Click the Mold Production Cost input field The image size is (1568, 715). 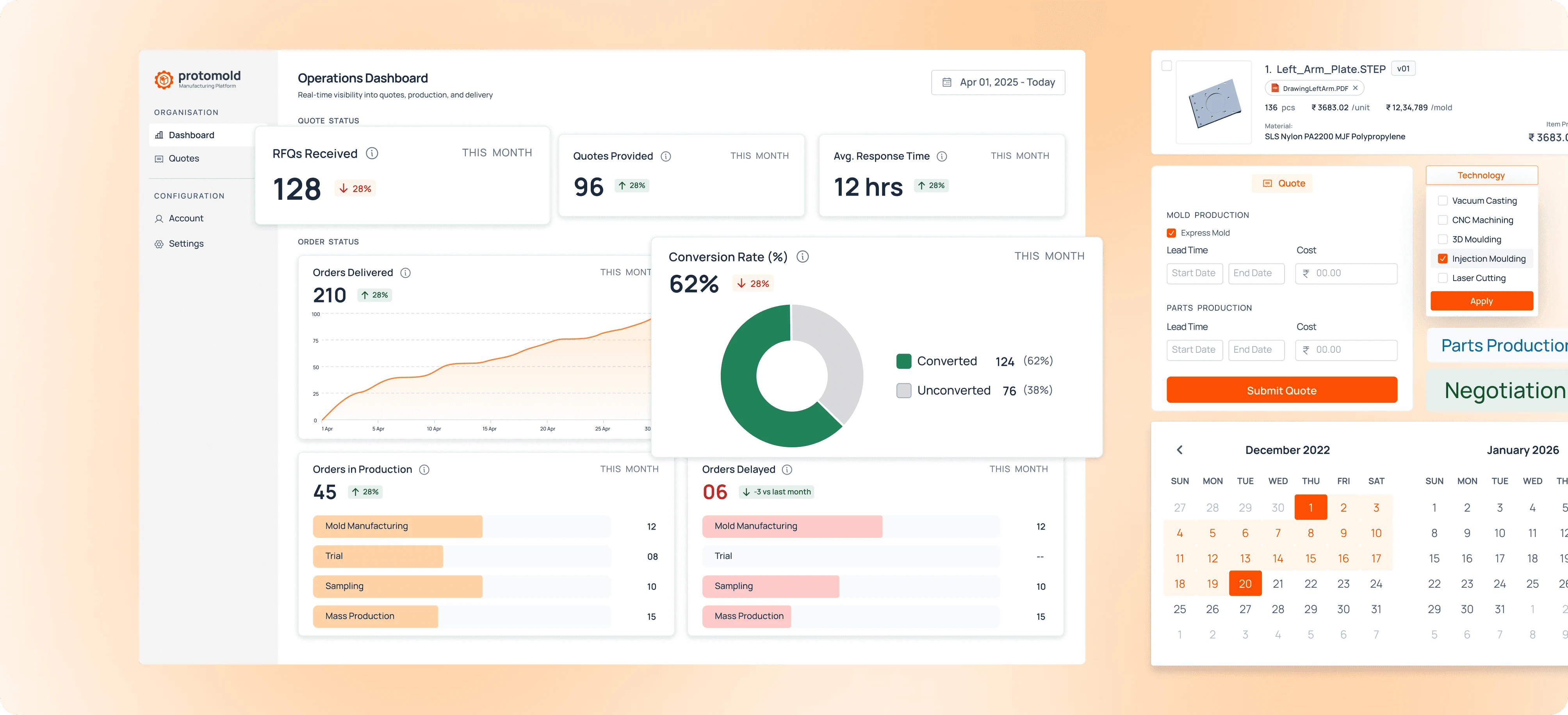point(1346,273)
